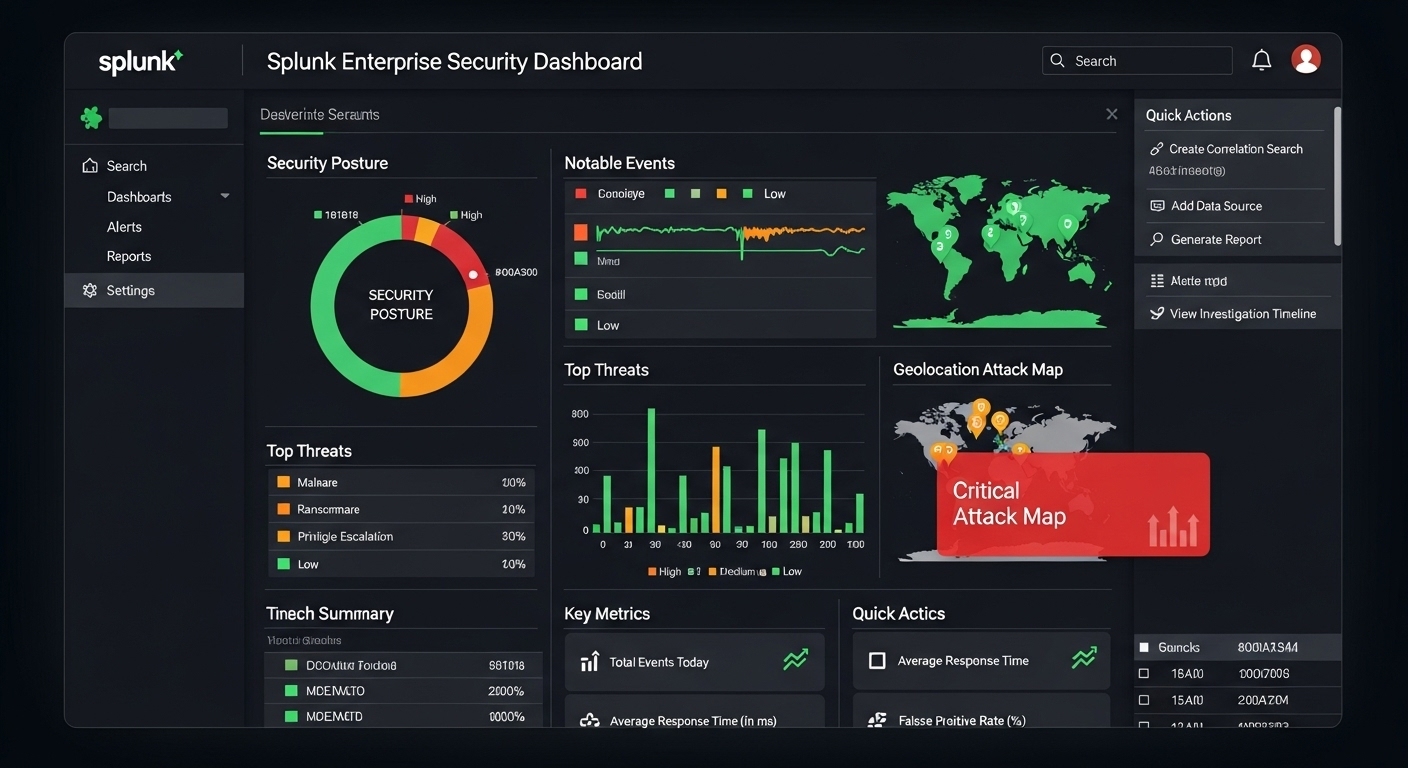
Task: Click the Total Events Today chart icon
Action: [x=589, y=662]
